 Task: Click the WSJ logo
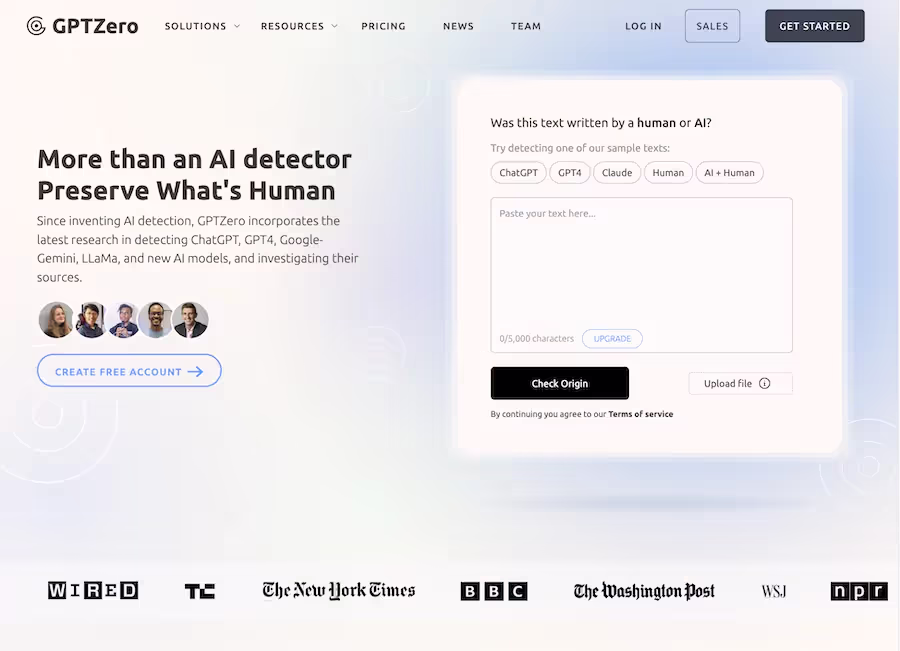tap(774, 591)
